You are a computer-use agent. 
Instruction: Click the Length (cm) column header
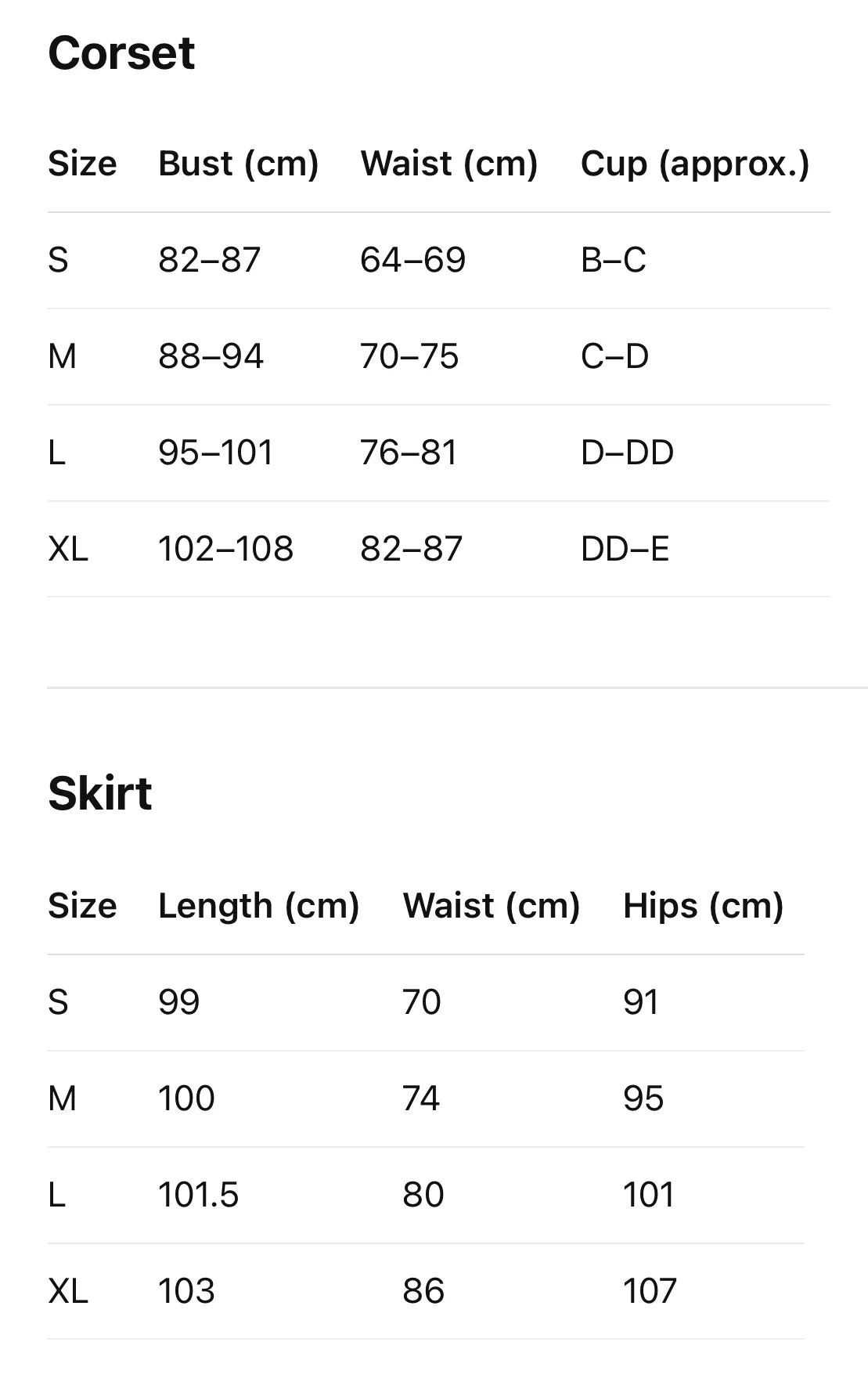click(x=258, y=906)
